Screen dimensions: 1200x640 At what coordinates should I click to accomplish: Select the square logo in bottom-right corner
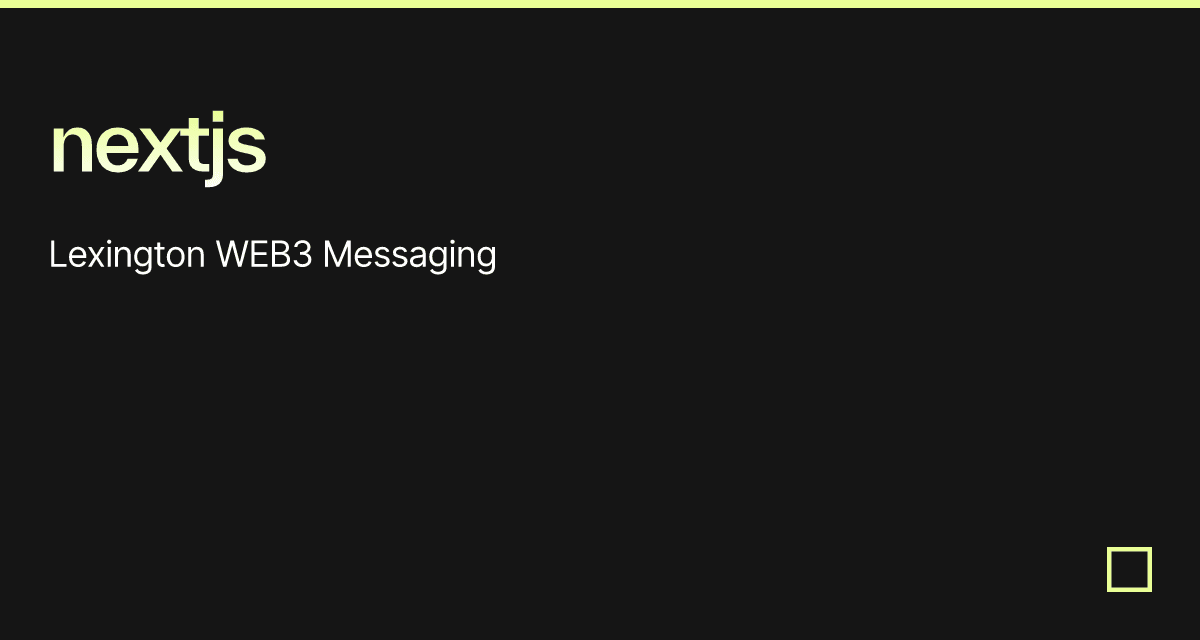click(1129, 569)
